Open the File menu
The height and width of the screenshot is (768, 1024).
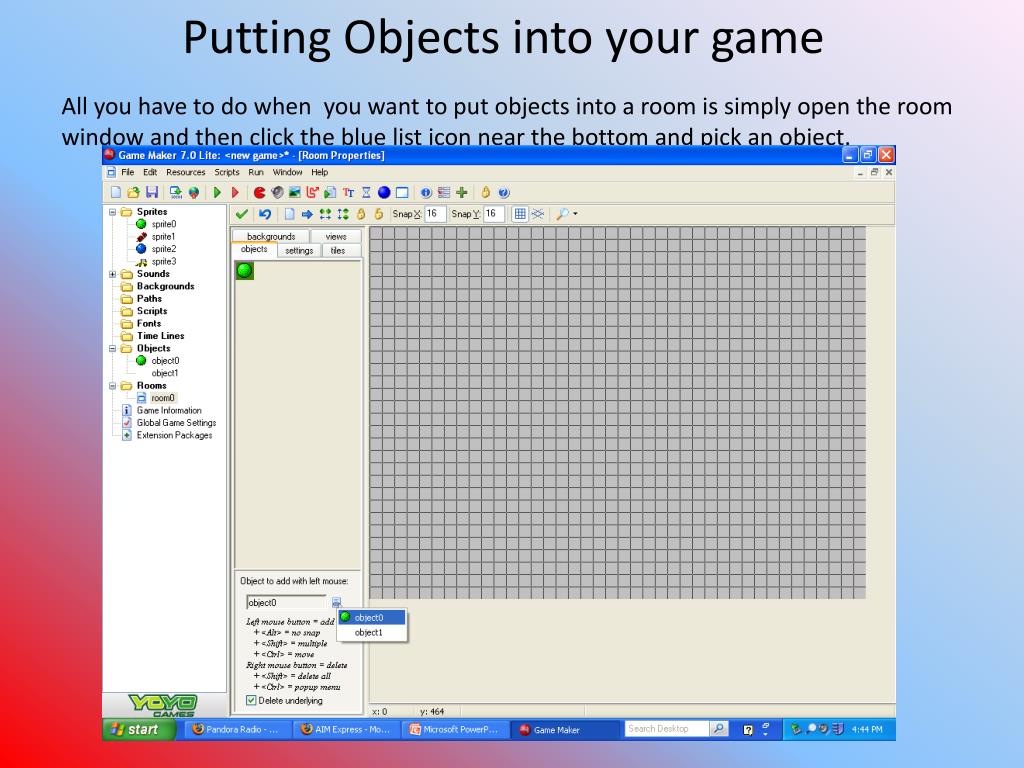point(127,172)
